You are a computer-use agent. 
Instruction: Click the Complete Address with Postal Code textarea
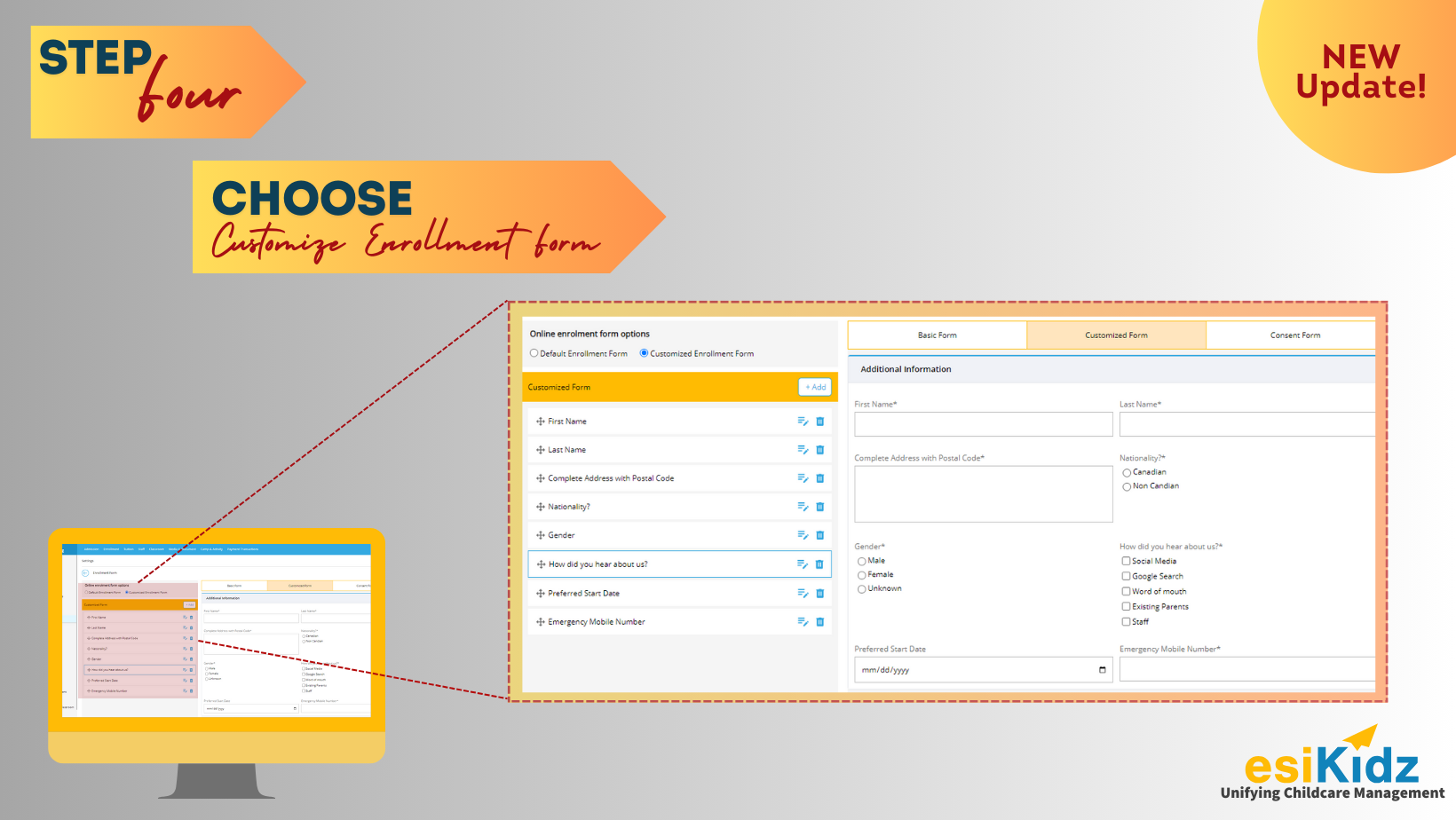click(x=984, y=494)
